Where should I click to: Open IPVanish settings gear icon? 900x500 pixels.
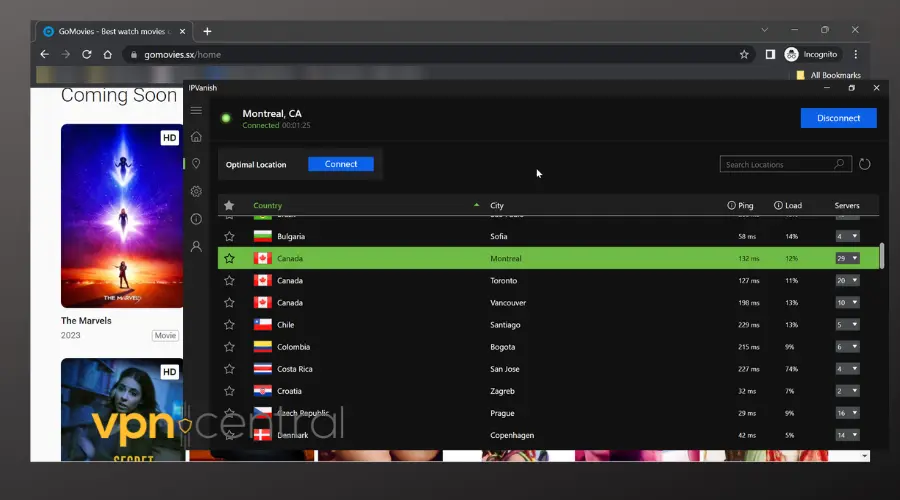pyautogui.click(x=196, y=191)
